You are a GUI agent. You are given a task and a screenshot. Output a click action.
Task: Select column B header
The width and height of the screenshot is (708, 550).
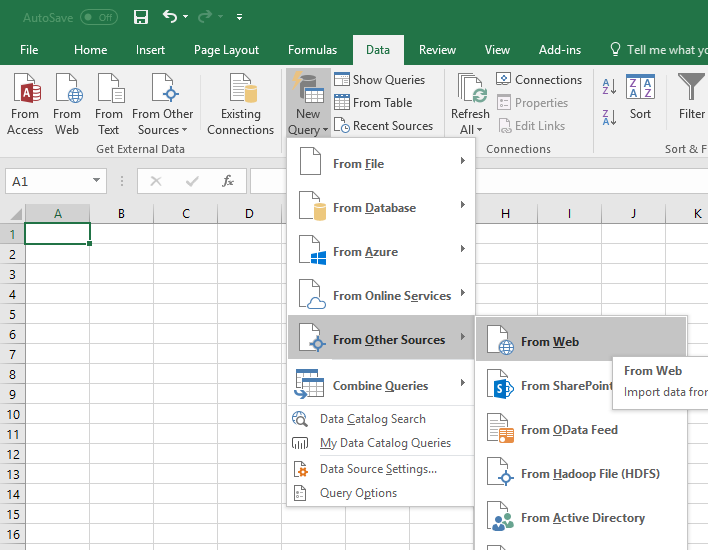click(121, 213)
